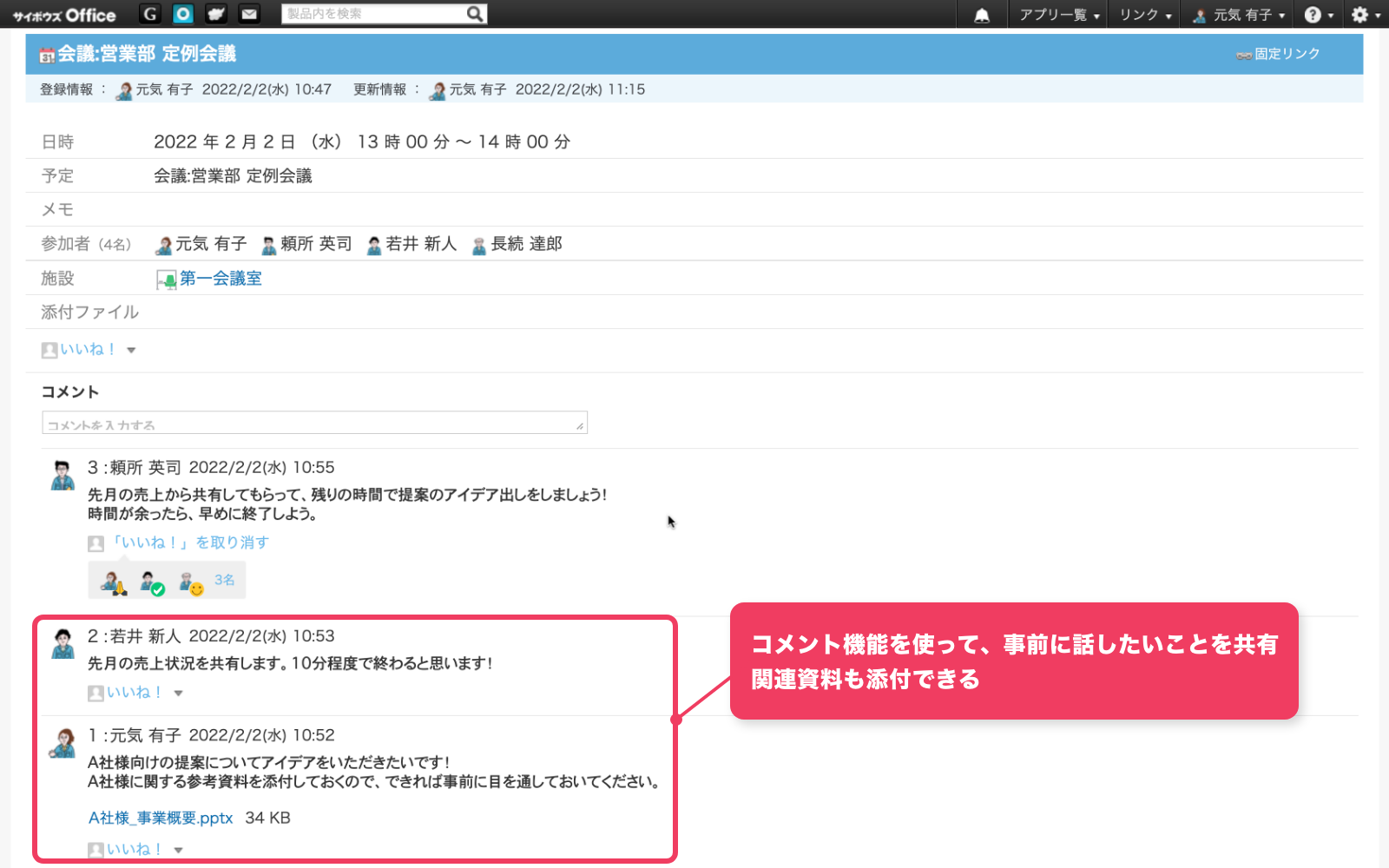Open reaction options arrow on comment 1

(179, 850)
